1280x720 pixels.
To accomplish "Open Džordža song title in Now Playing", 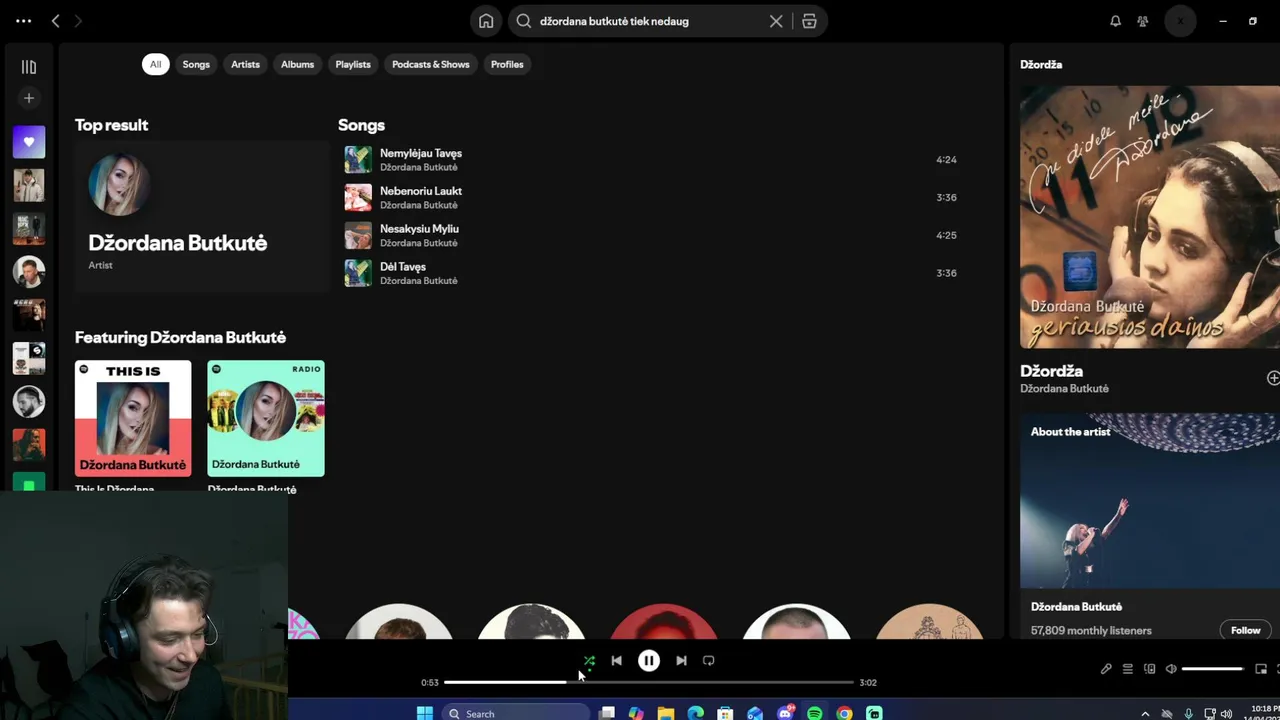I will tap(1051, 371).
